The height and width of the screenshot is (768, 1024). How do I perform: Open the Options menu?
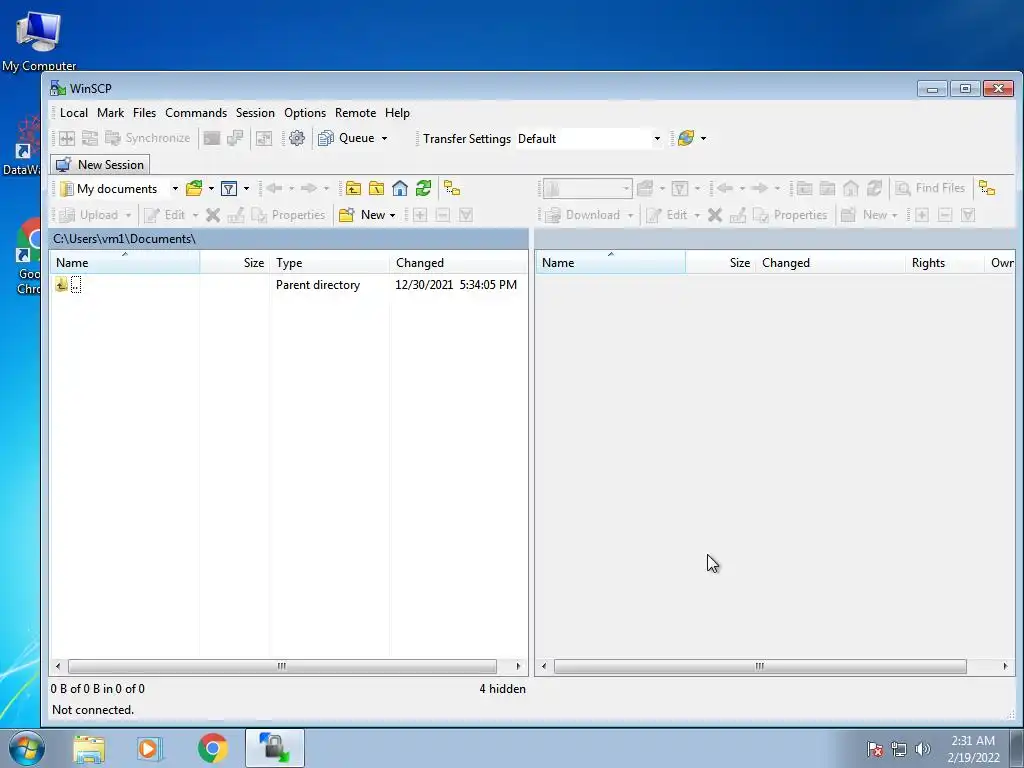coord(305,112)
